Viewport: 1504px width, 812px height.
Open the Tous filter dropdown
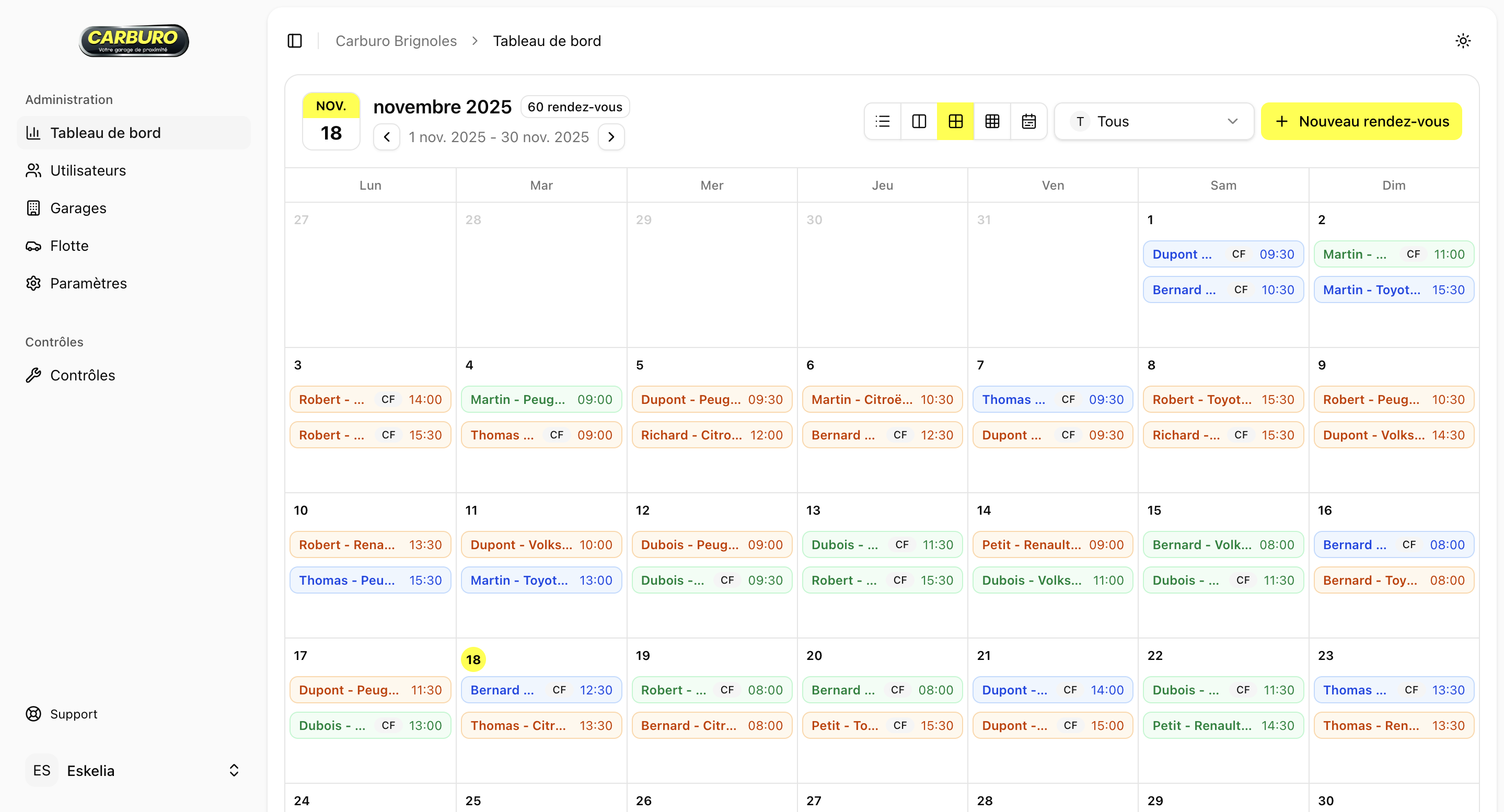(1154, 121)
